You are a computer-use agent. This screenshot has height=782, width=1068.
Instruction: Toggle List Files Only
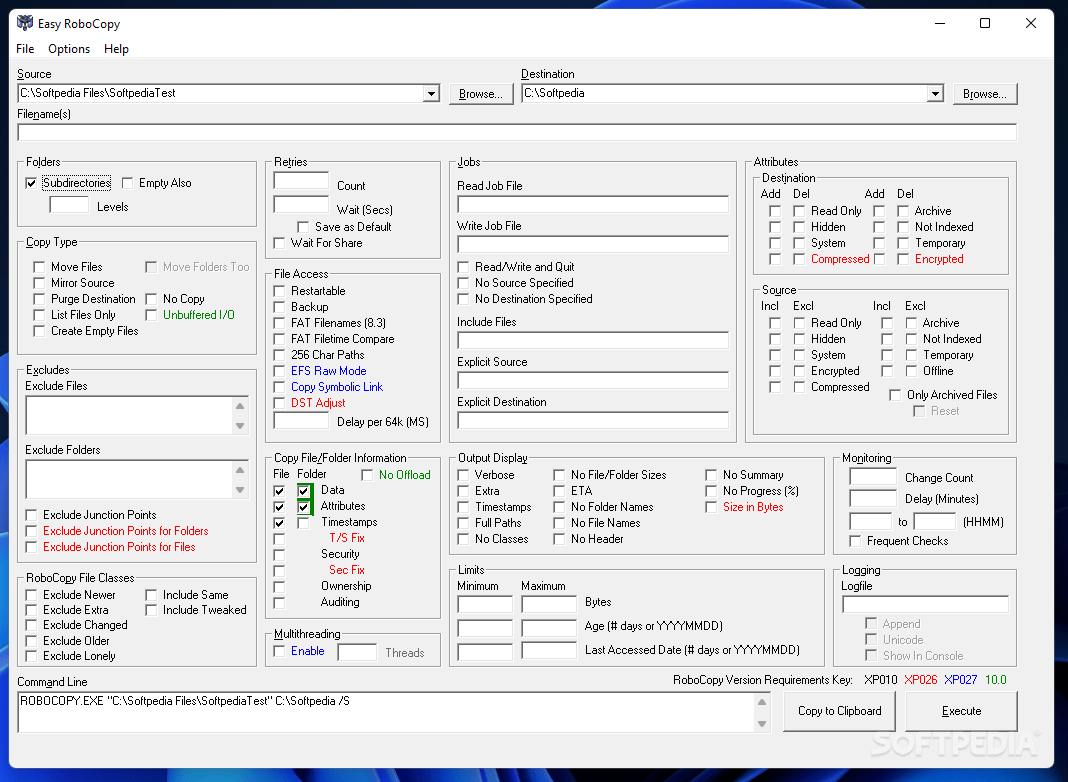point(39,315)
